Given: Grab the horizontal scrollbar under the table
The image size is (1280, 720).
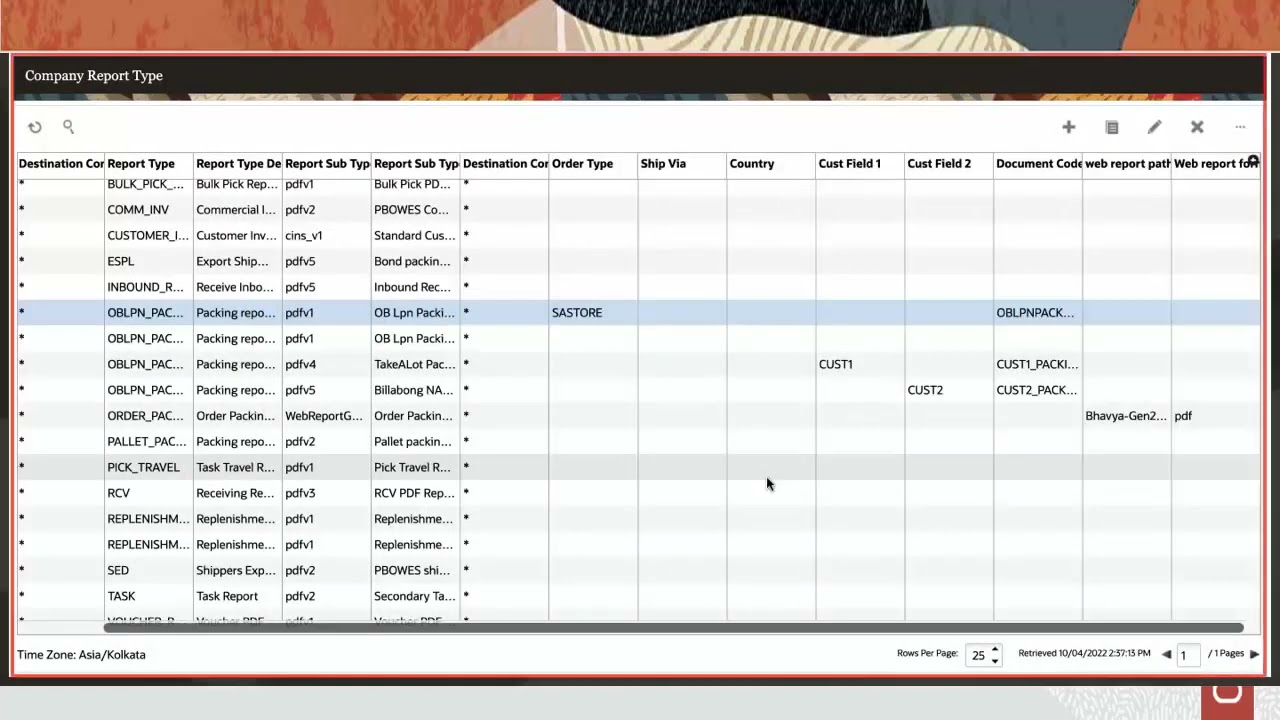Looking at the screenshot, I should coord(674,628).
